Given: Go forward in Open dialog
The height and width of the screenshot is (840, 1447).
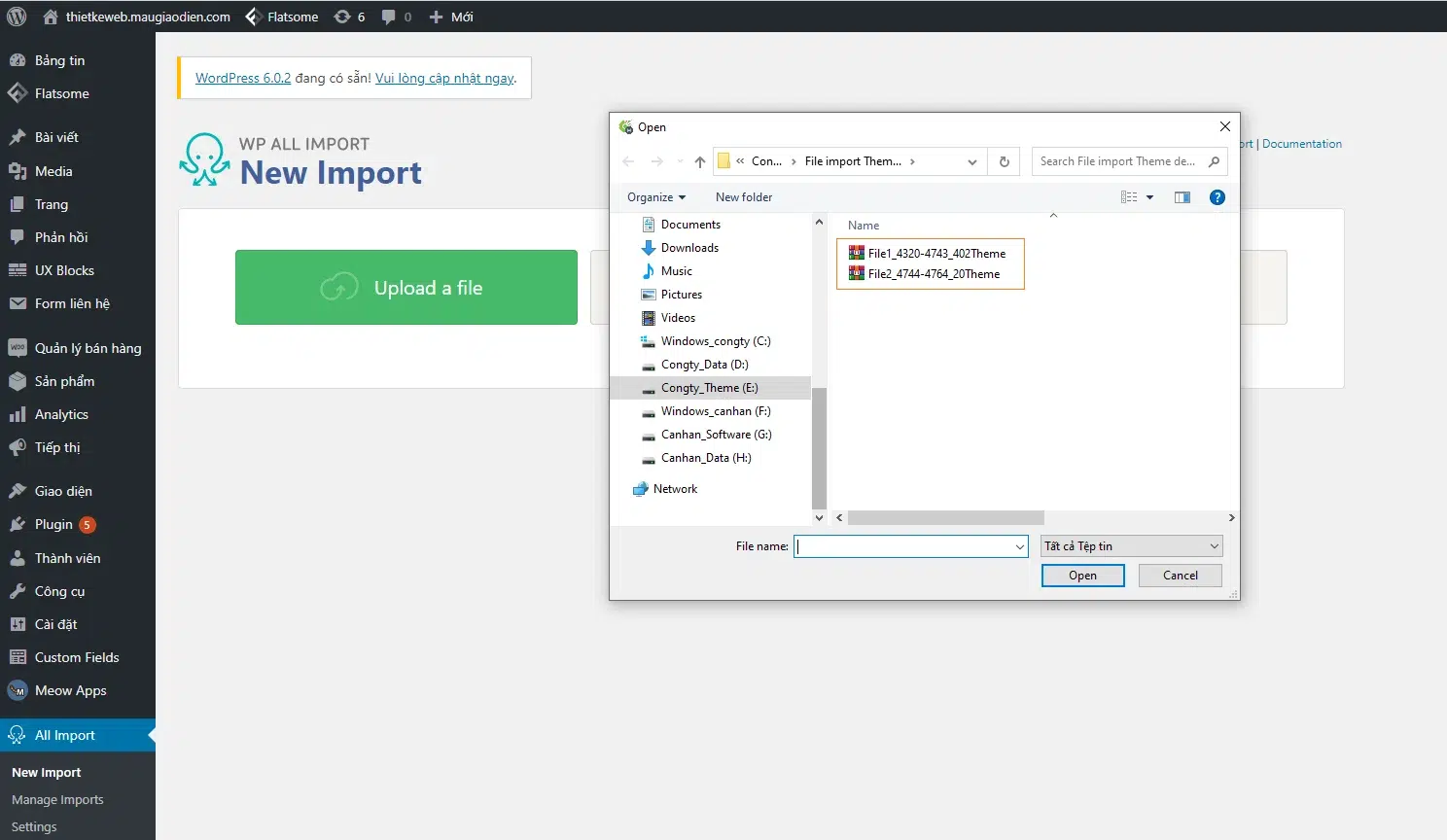Looking at the screenshot, I should click(657, 161).
